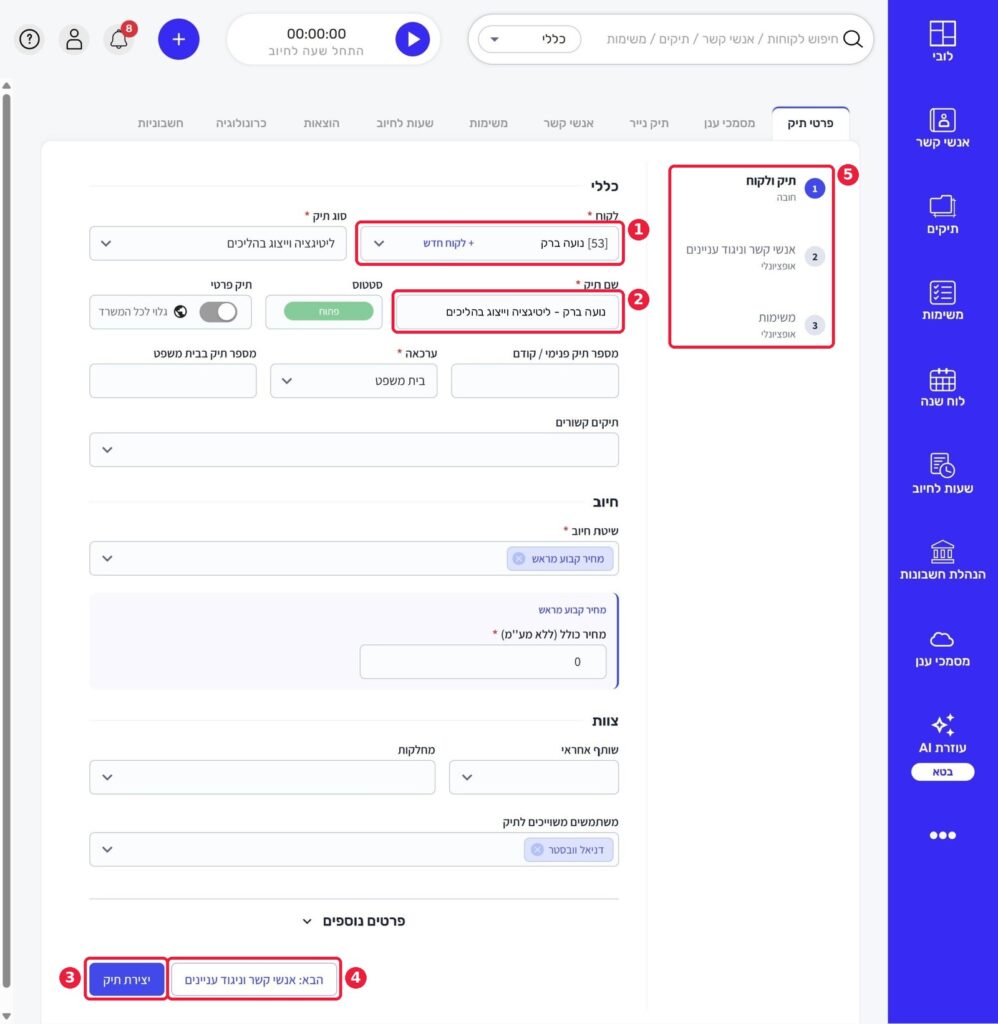998x1024 pixels.
Task: Open the לוח שנה calendar icon
Action: coord(942,379)
